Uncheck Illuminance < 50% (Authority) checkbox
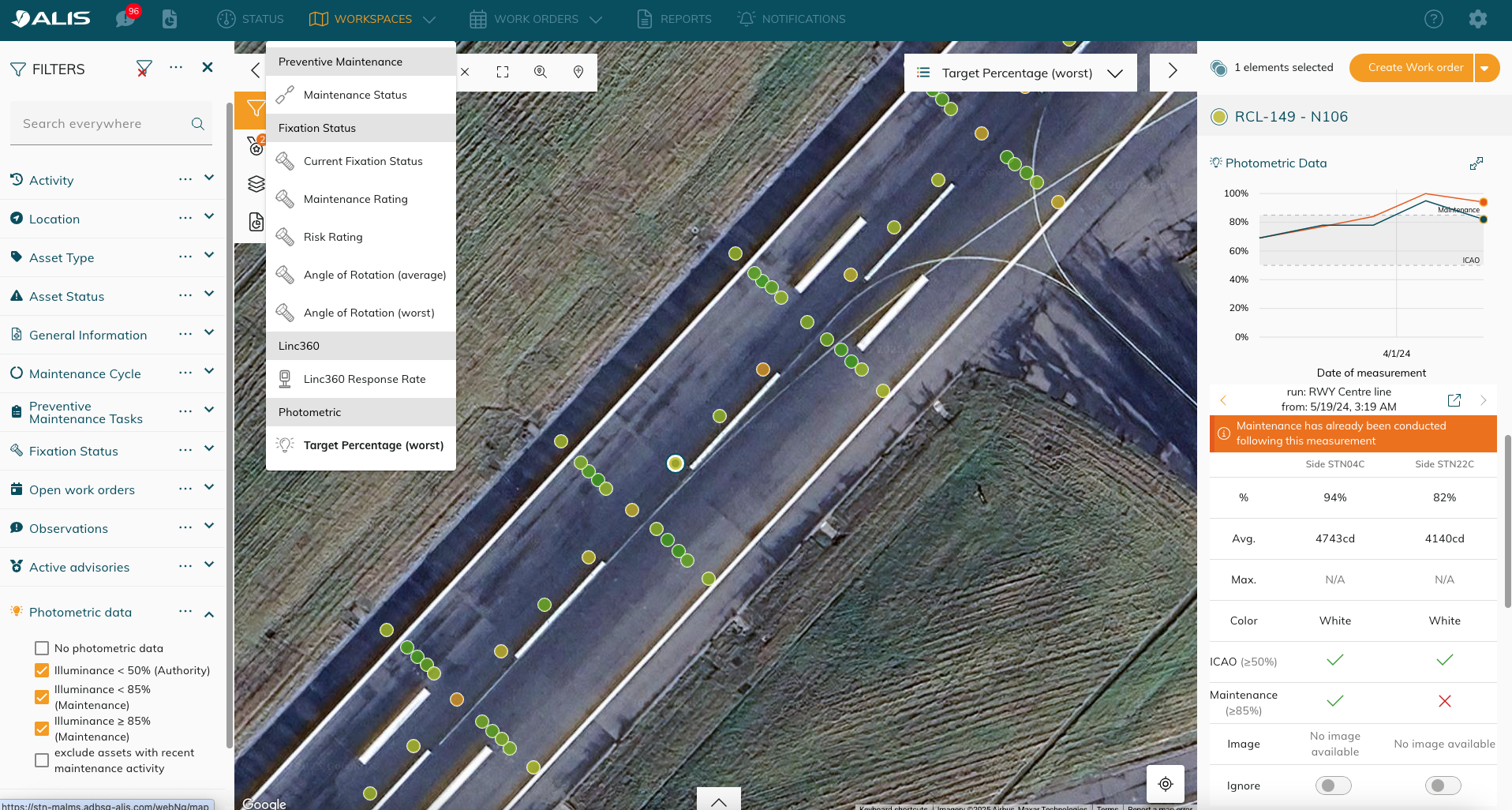Viewport: 1512px width, 810px height. (x=42, y=670)
